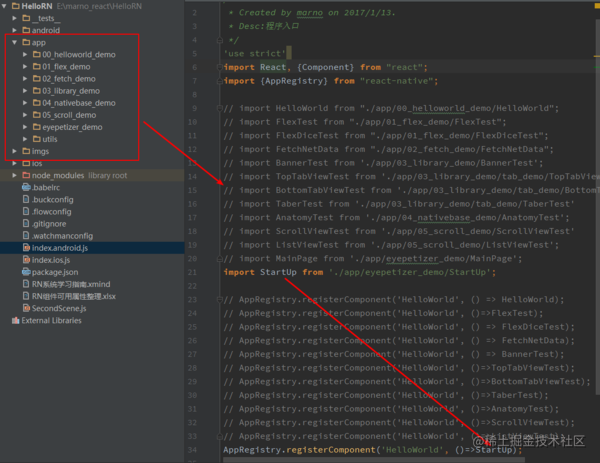Viewport: 600px width, 463px height.
Task: Expand the 04_nativebase_demo folder arrow
Action: tap(25, 103)
